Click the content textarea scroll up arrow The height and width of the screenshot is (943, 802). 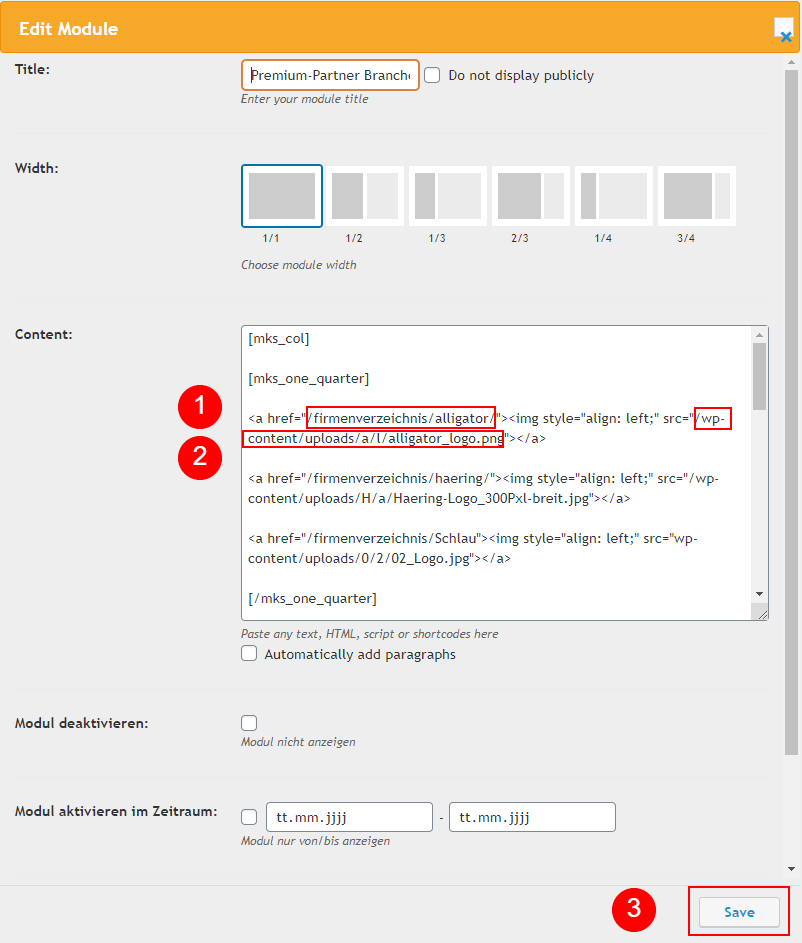click(760, 335)
